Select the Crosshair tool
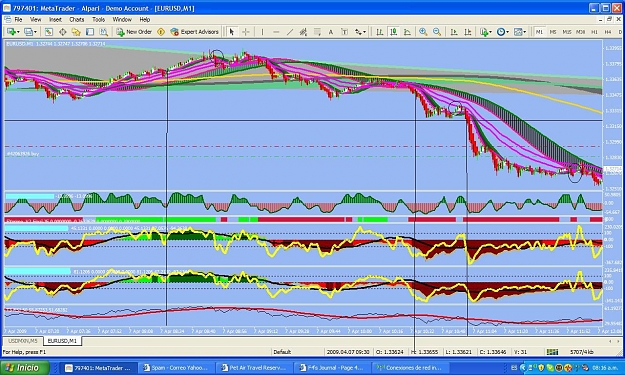The width and height of the screenshot is (625, 375). coord(246,32)
